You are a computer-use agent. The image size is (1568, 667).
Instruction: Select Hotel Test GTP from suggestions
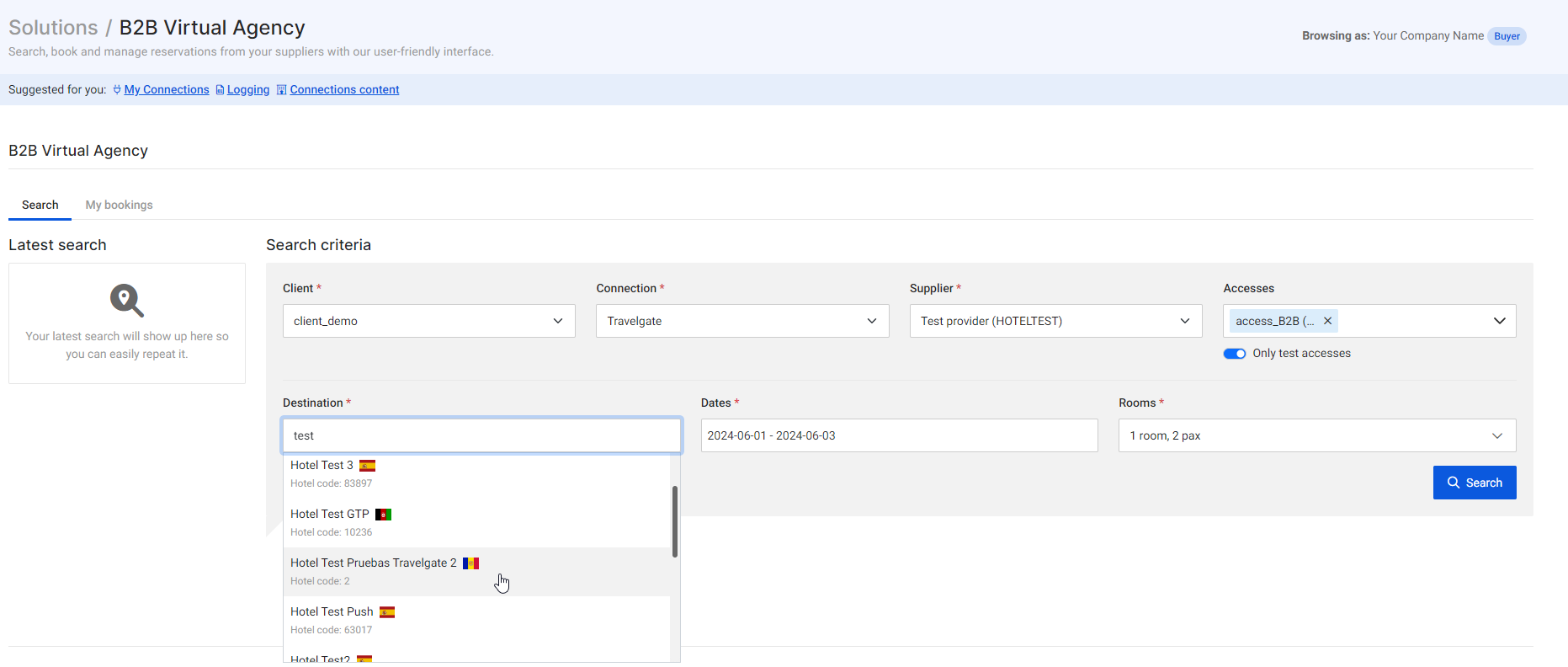pos(476,523)
